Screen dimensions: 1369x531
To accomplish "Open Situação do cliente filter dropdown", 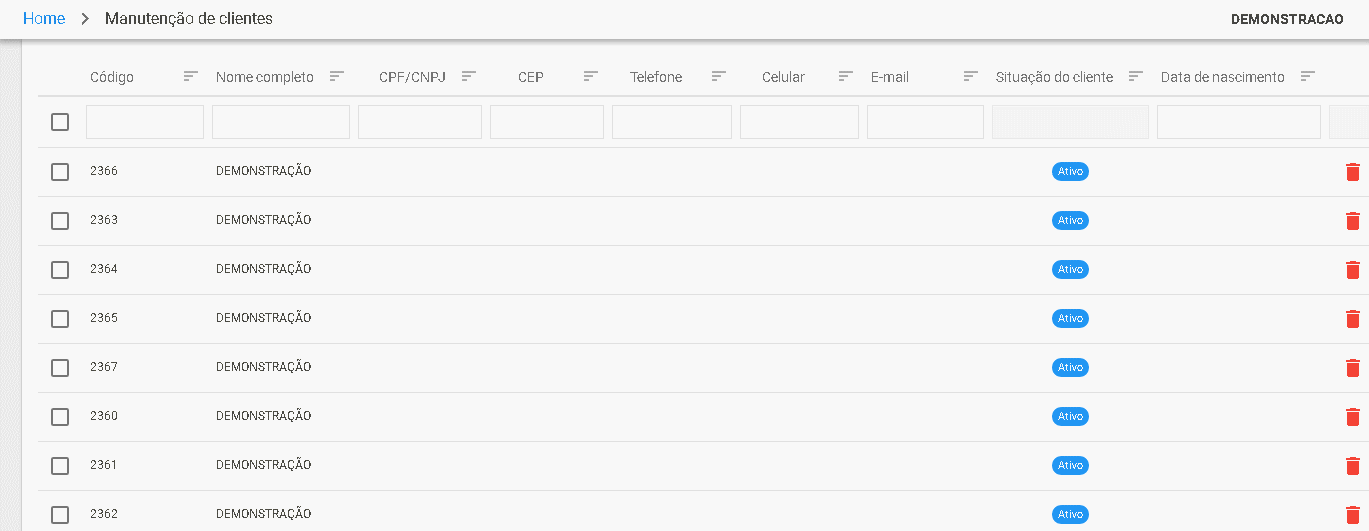I will (x=1070, y=122).
